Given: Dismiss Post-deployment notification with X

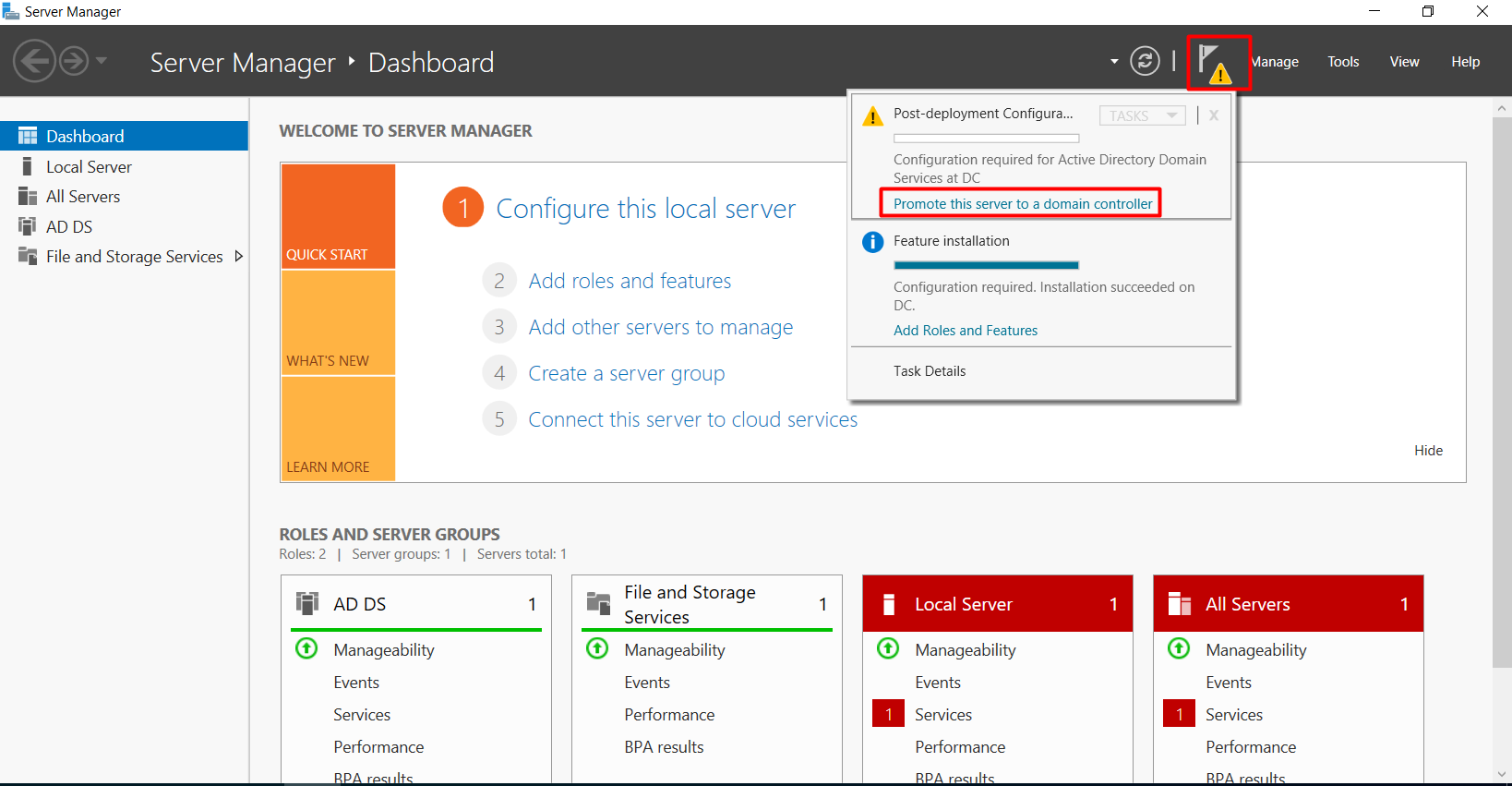Looking at the screenshot, I should 1214,115.
